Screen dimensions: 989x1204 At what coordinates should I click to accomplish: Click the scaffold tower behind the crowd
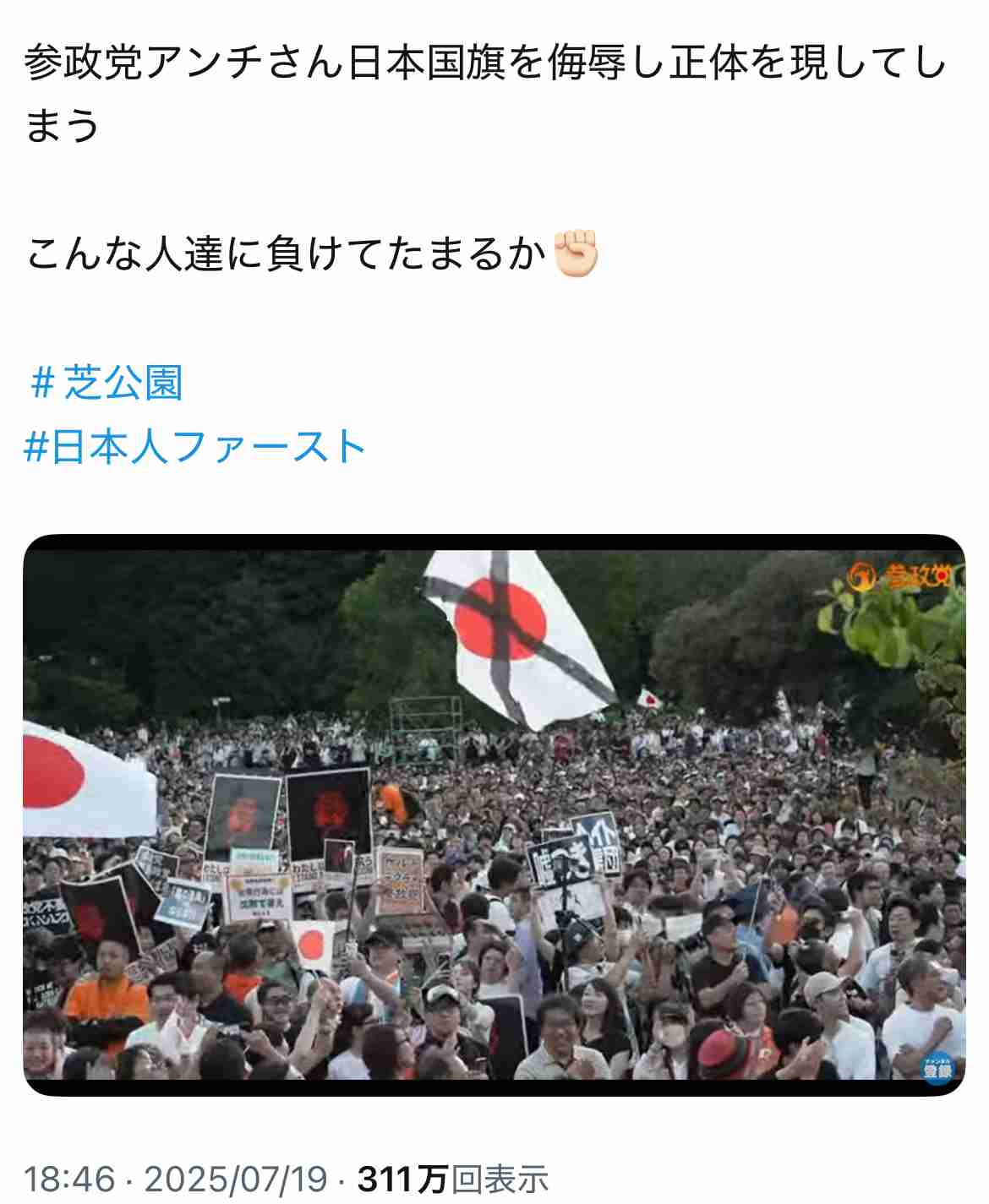(425, 728)
